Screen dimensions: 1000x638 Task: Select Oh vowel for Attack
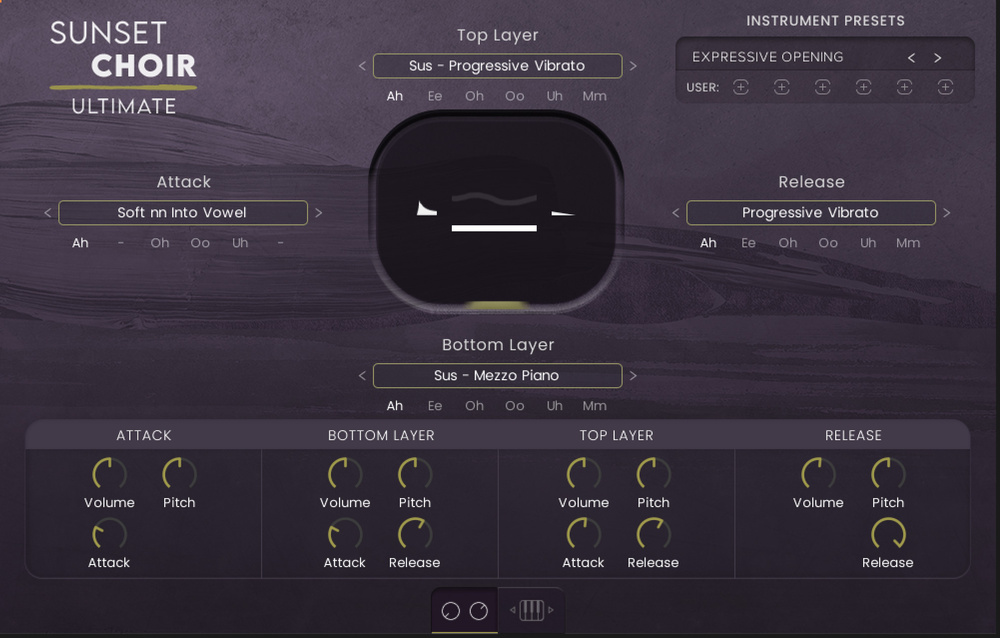click(160, 243)
